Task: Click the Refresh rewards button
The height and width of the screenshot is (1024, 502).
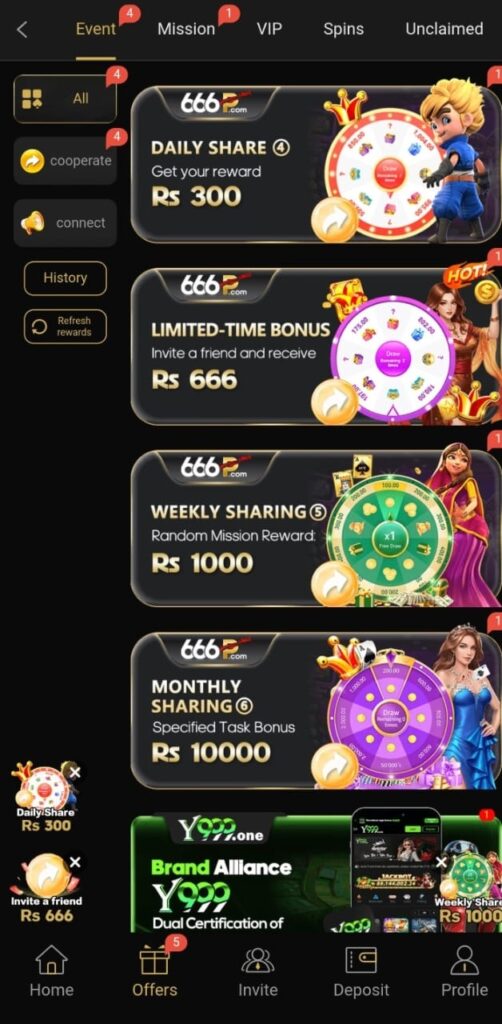Action: click(65, 326)
